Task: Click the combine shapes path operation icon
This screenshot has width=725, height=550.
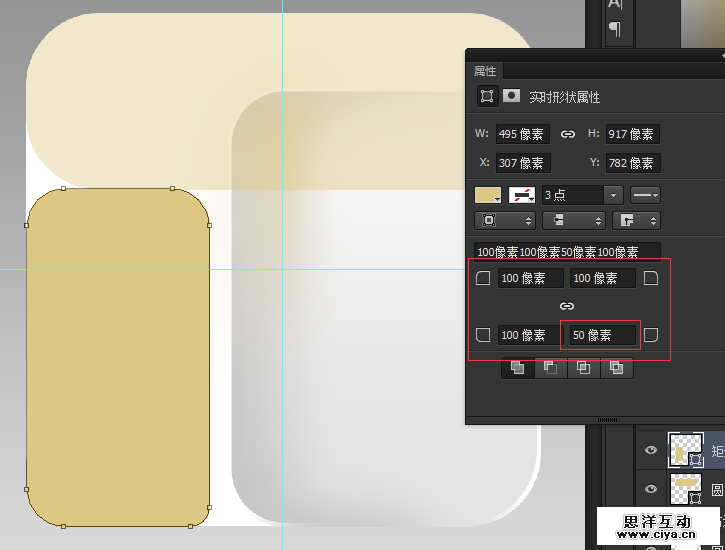Action: click(x=517, y=368)
